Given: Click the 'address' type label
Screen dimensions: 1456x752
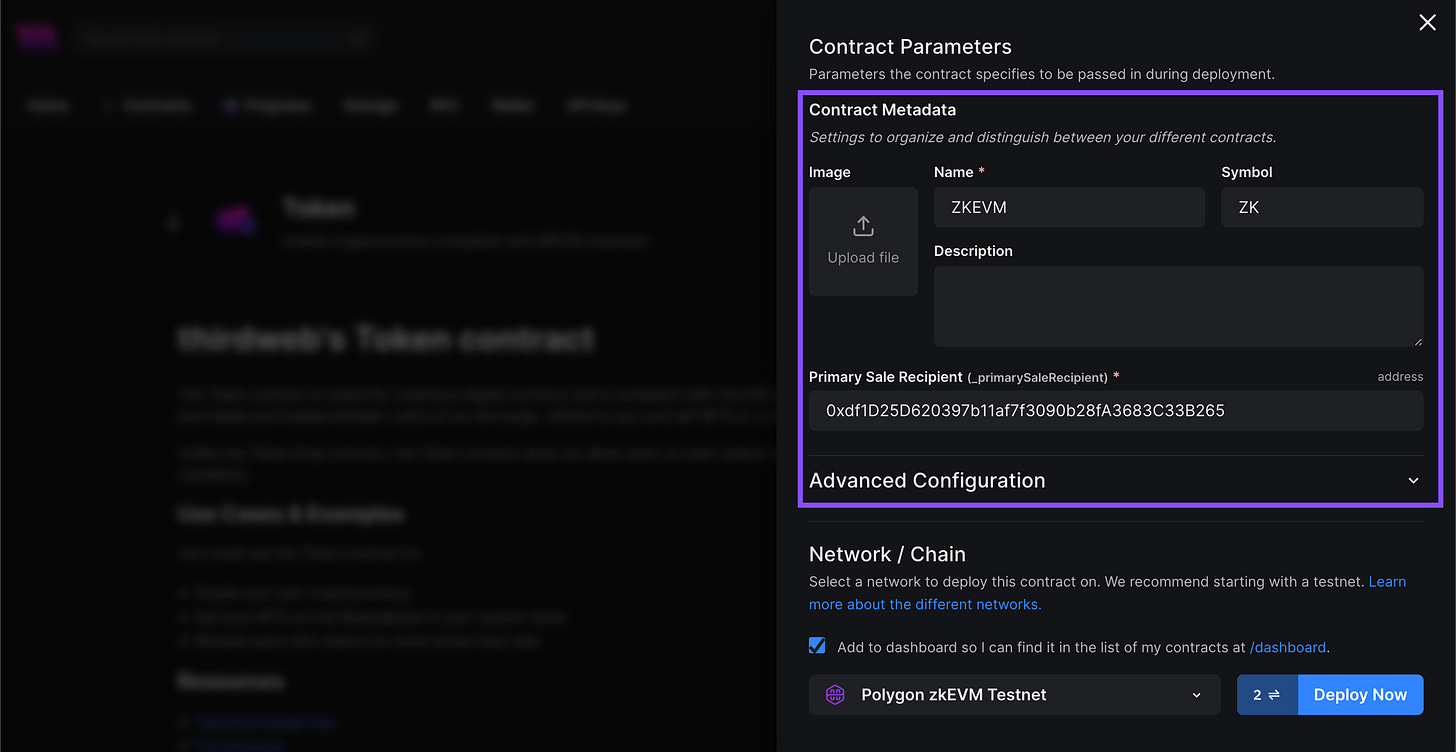Looking at the screenshot, I should click(1400, 377).
